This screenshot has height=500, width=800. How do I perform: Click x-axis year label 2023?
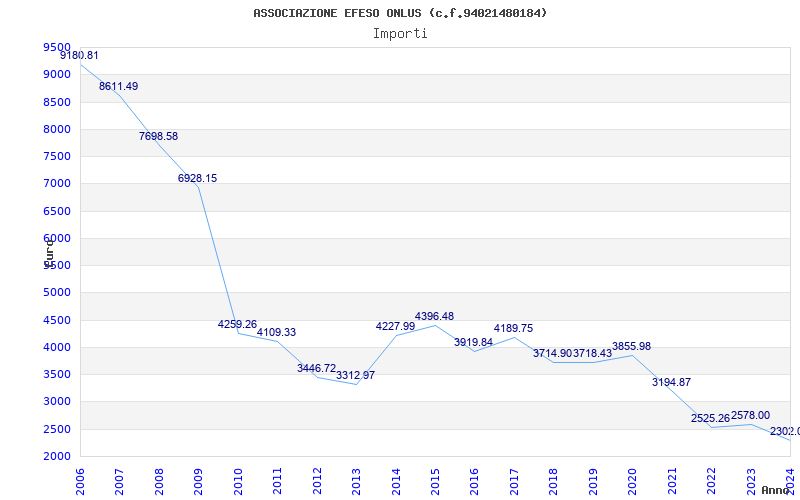point(752,482)
